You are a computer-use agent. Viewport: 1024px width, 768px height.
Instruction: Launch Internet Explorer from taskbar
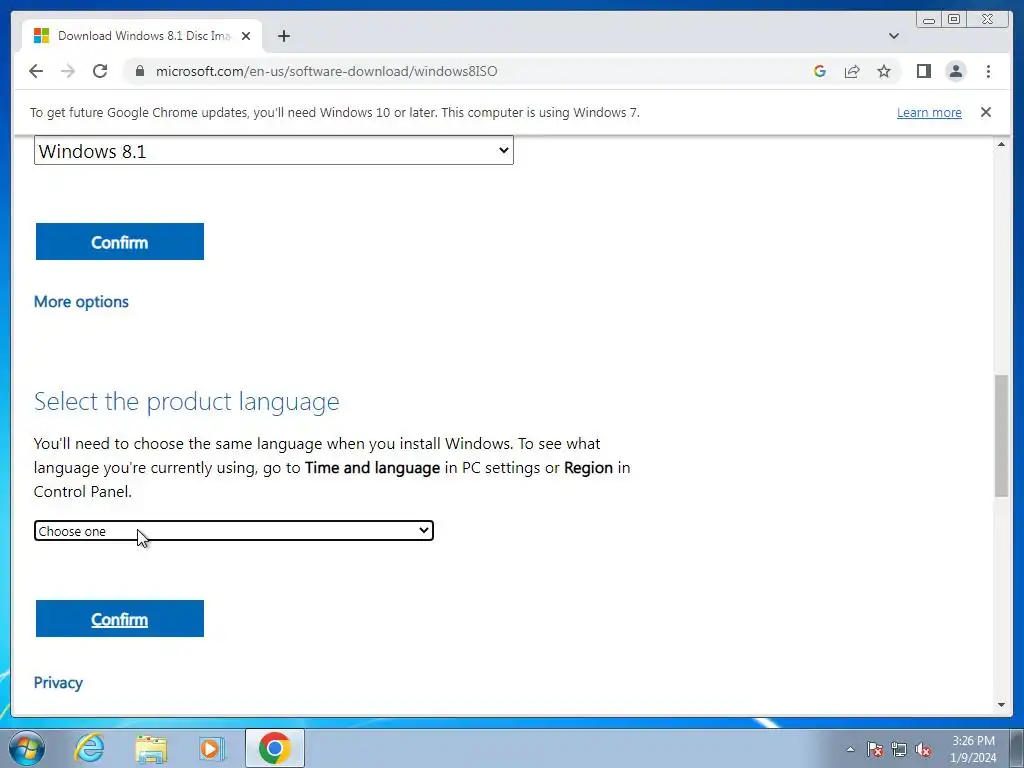click(x=89, y=748)
